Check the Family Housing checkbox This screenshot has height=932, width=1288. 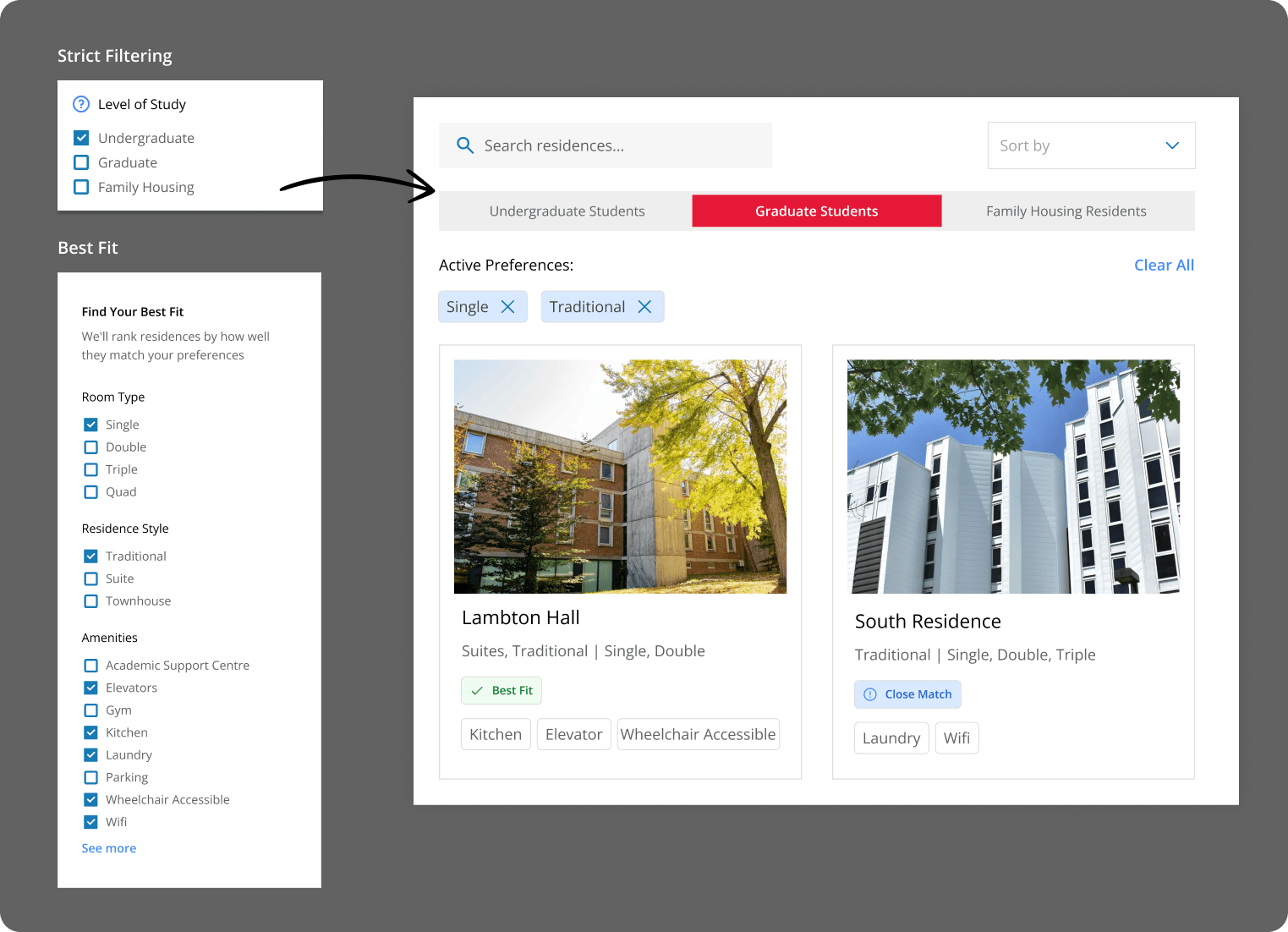(81, 187)
